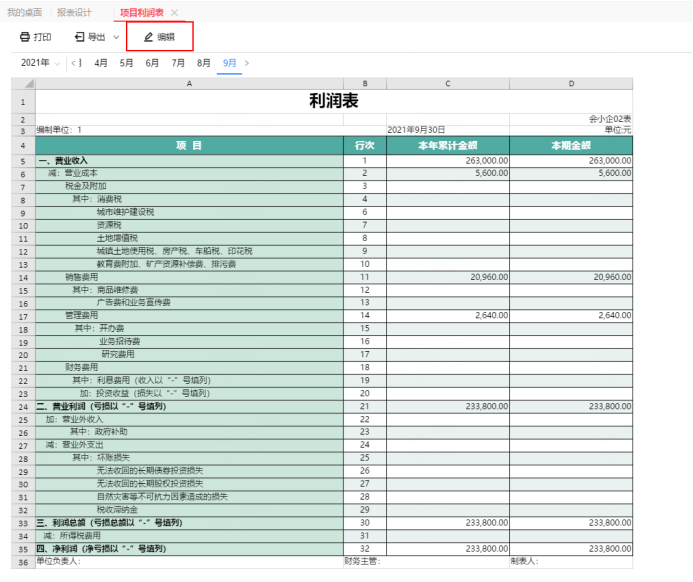Switch to 我的桌面 tab
This screenshot has height=582, width=693.
pos(25,12)
